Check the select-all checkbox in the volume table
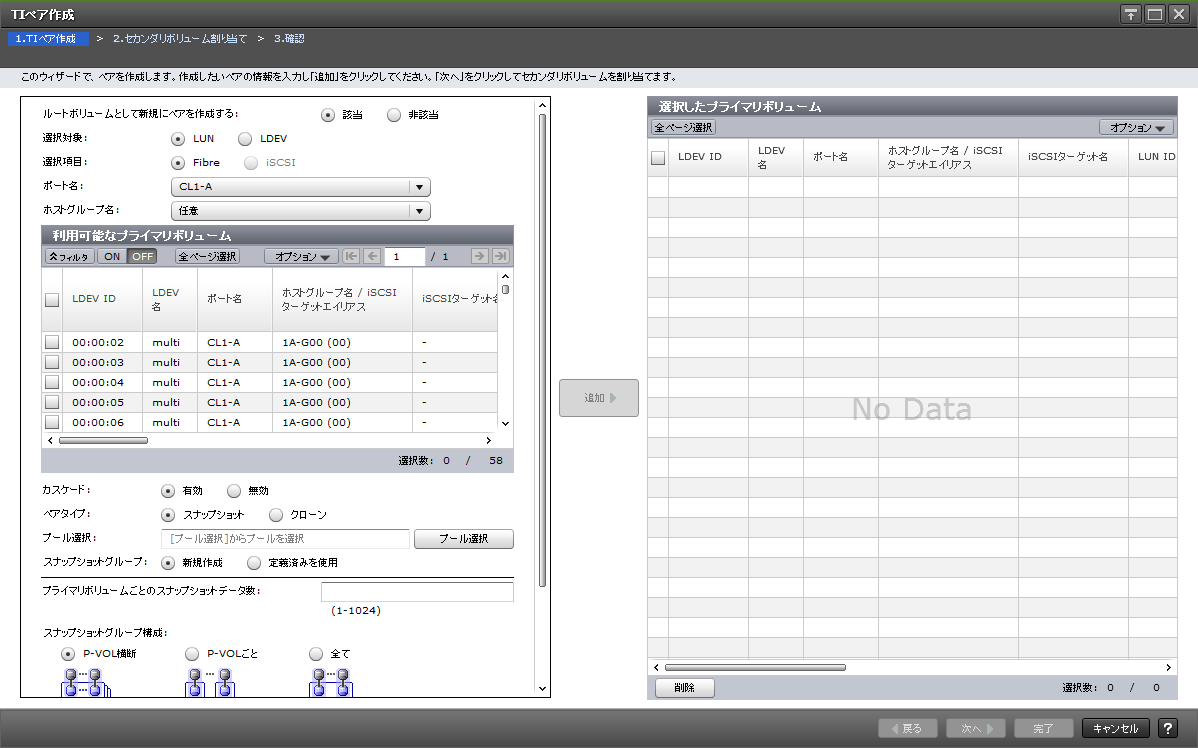 (51, 298)
